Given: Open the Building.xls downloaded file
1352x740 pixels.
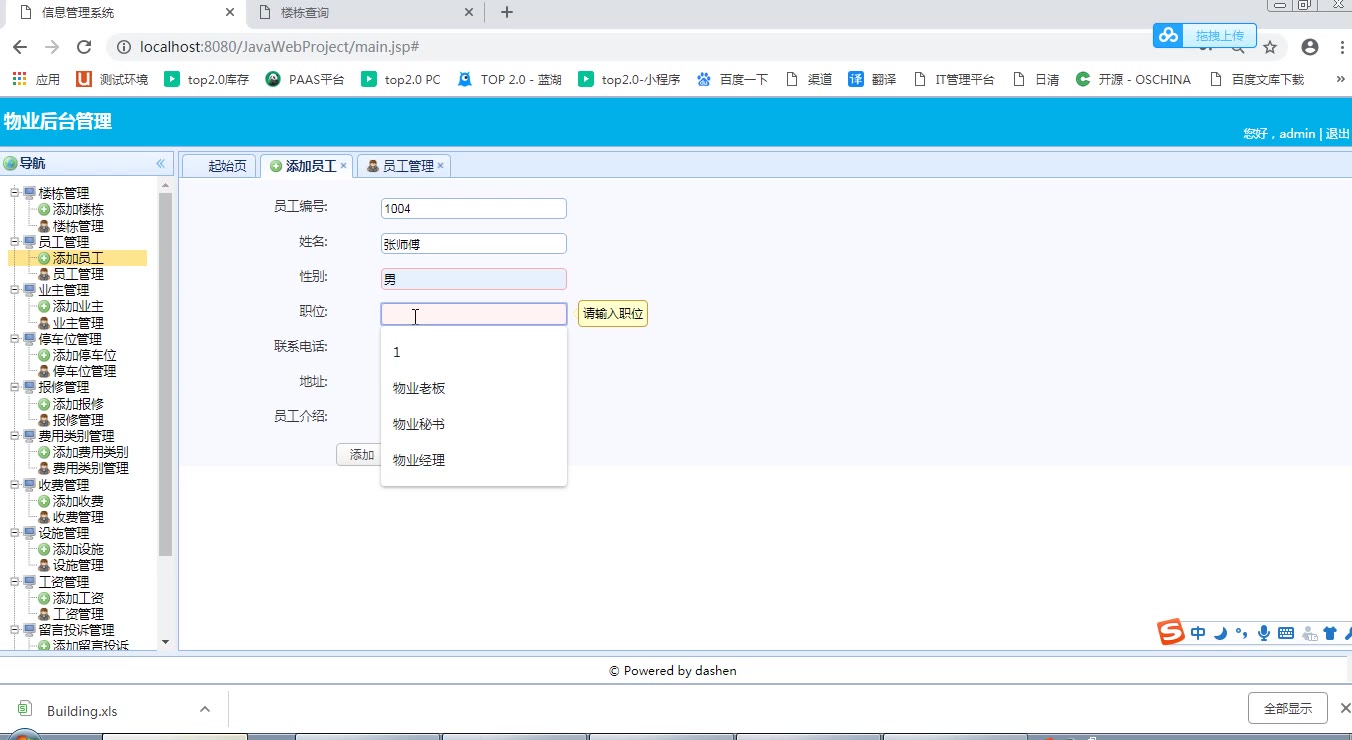Looking at the screenshot, I should (82, 711).
